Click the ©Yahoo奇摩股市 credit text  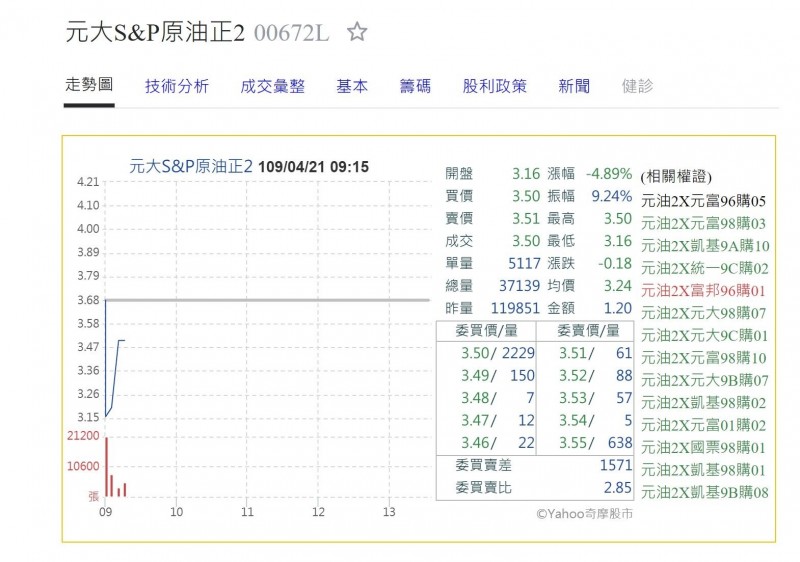click(585, 514)
